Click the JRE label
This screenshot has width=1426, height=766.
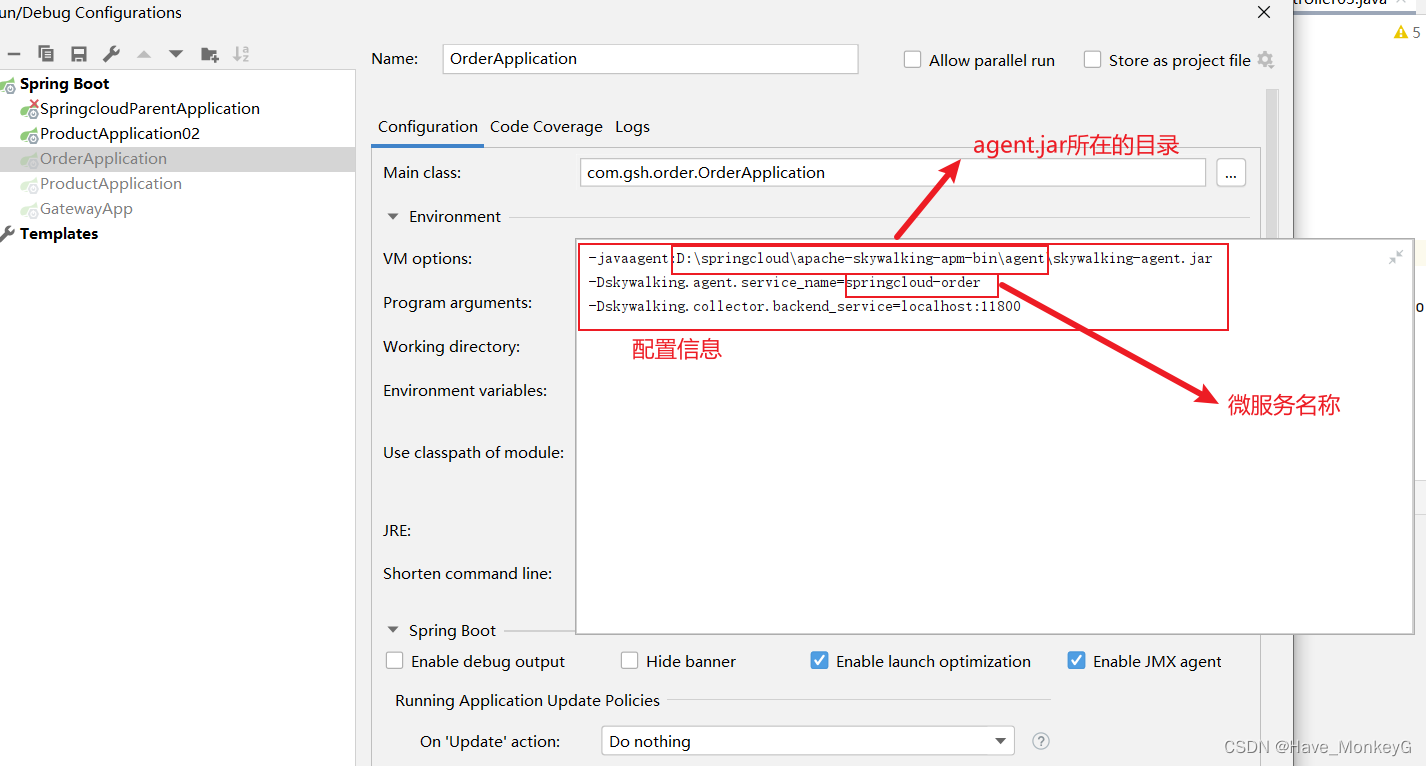[397, 531]
